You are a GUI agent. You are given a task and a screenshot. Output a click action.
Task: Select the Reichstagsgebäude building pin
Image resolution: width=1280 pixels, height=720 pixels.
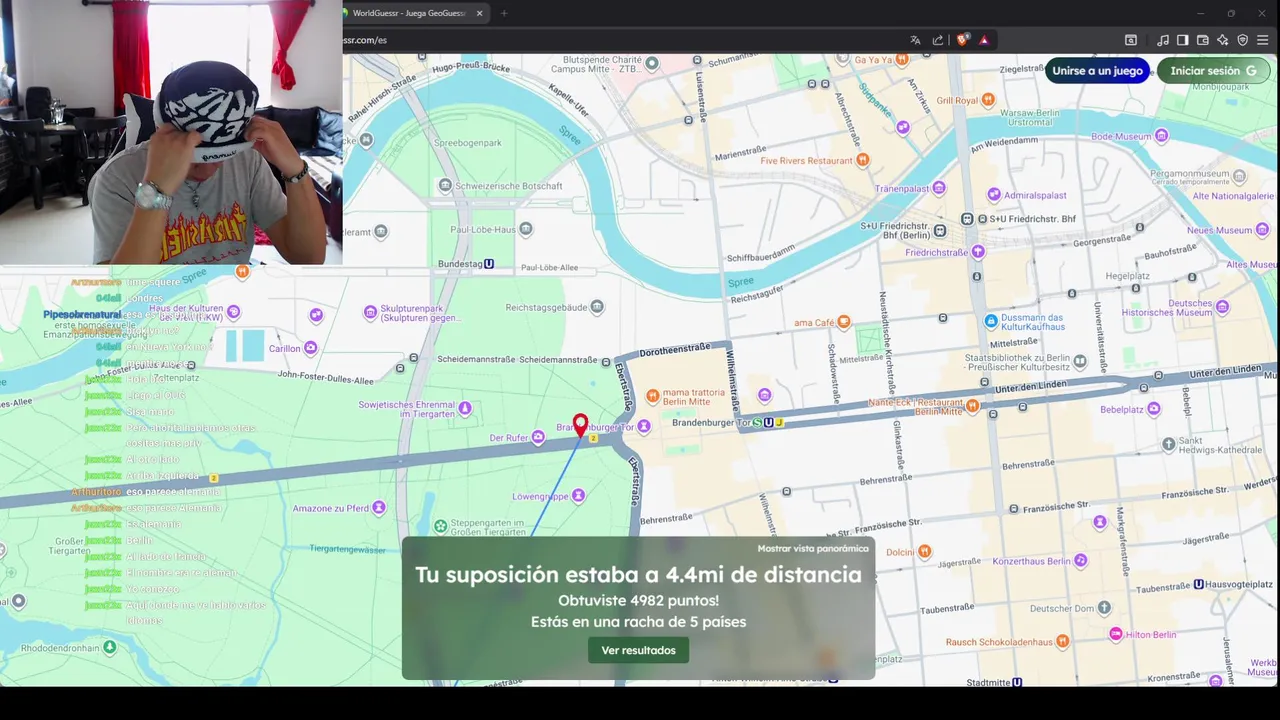pos(597,306)
